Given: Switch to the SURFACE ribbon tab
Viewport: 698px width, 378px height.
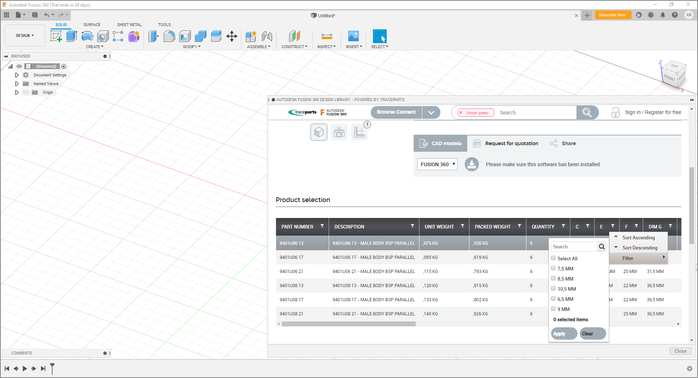Looking at the screenshot, I should point(92,24).
